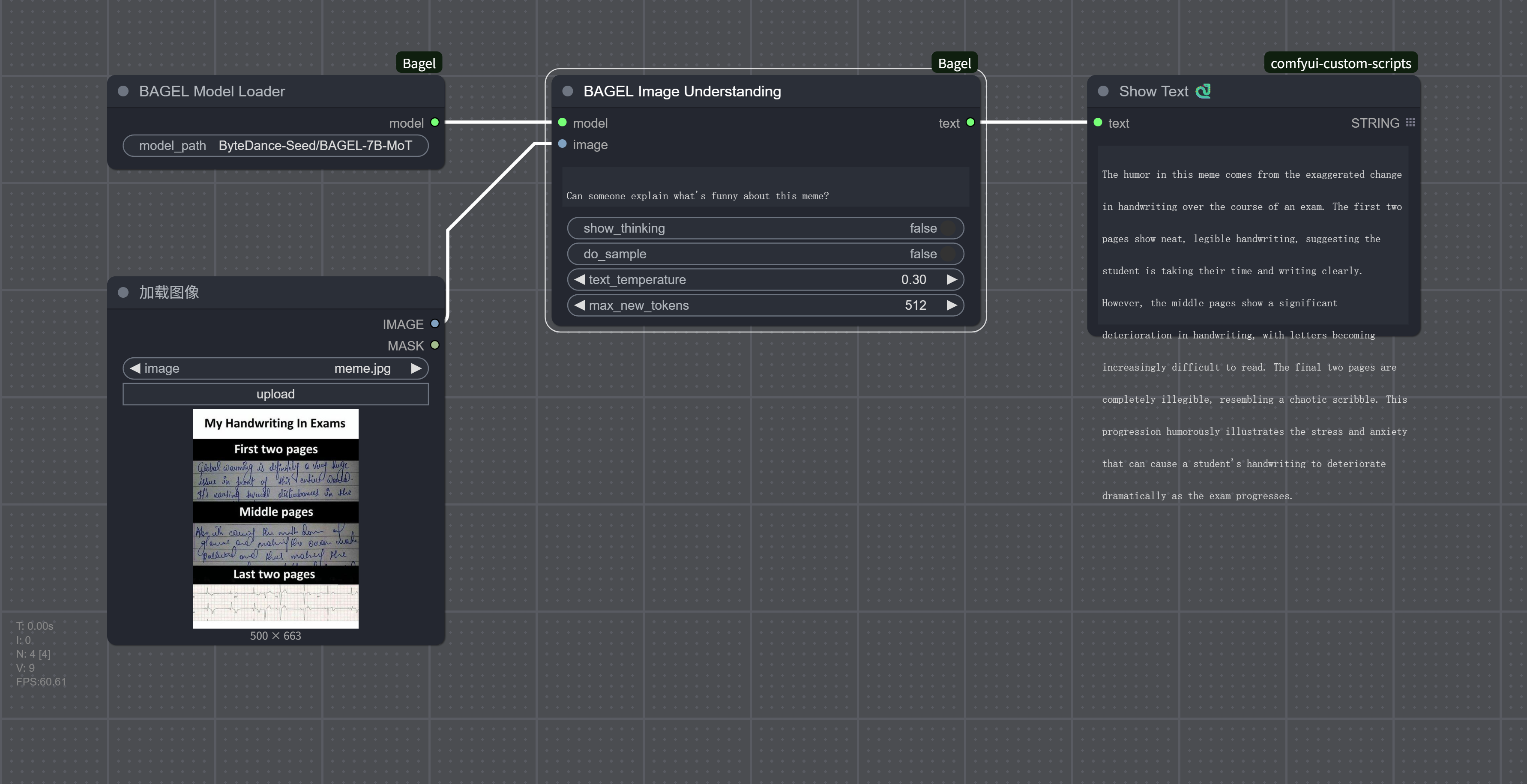Click the STRING output grid icon
Image resolution: width=1527 pixels, height=784 pixels.
pos(1410,123)
